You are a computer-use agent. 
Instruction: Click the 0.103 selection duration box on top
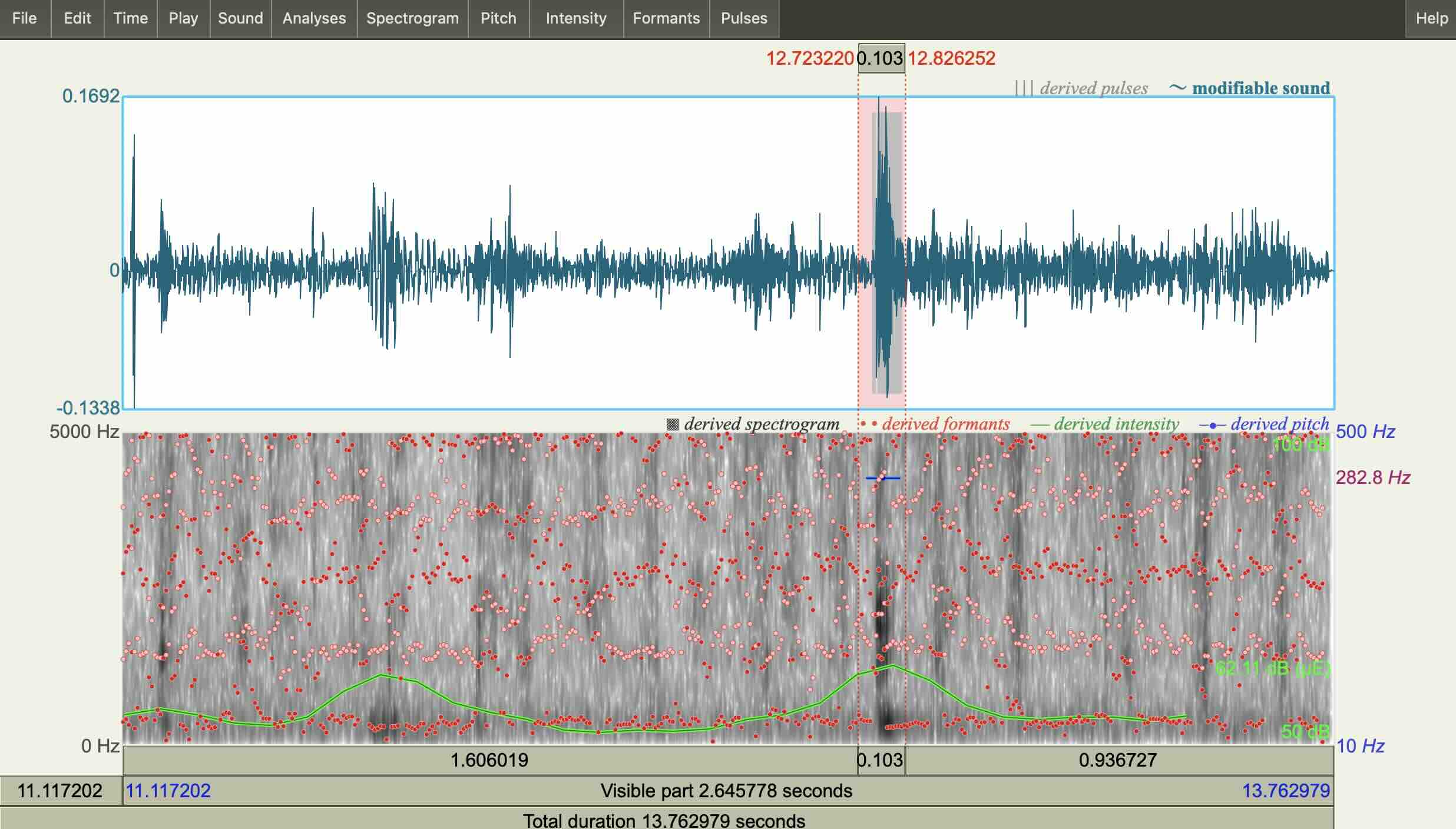881,58
